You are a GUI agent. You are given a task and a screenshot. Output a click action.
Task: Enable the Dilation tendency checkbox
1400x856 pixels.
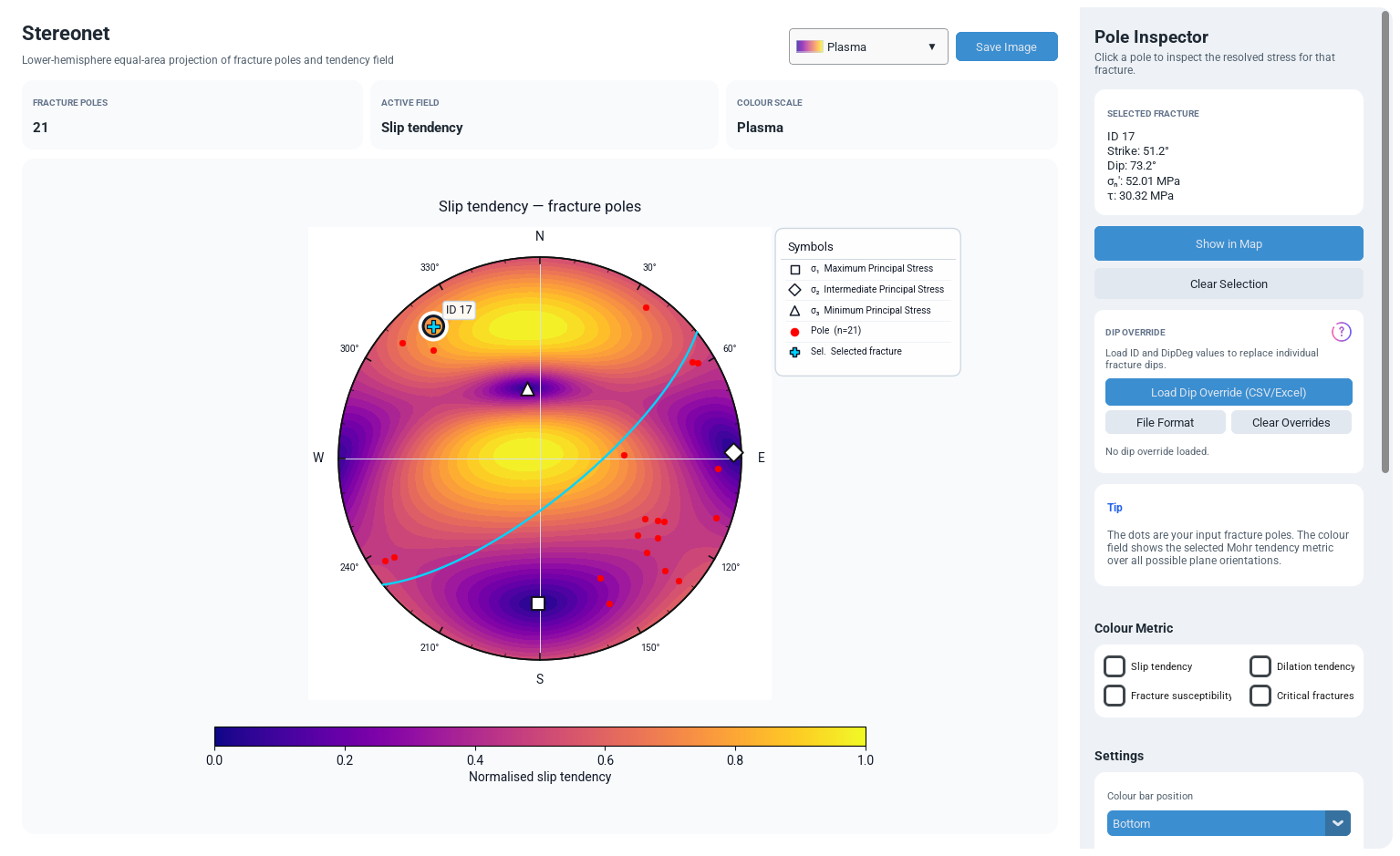click(1260, 666)
